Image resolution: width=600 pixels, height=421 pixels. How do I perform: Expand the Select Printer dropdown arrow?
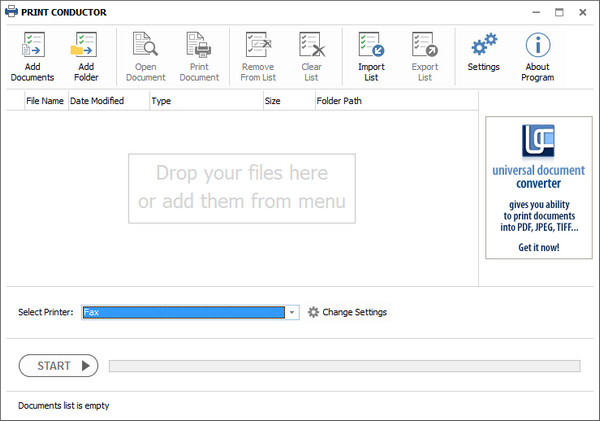coord(292,312)
